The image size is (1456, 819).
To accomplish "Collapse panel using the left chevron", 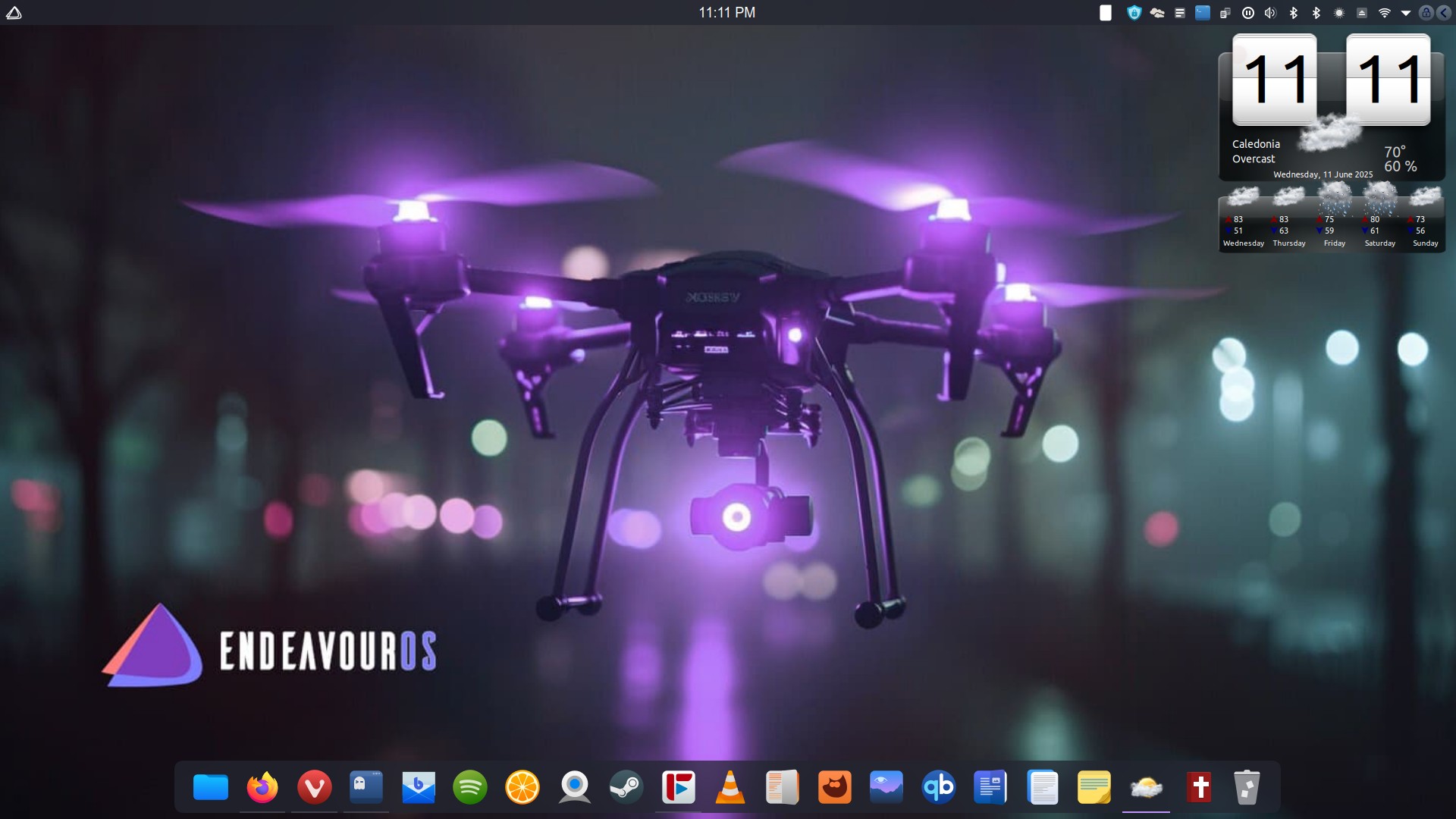I will [x=1443, y=13].
